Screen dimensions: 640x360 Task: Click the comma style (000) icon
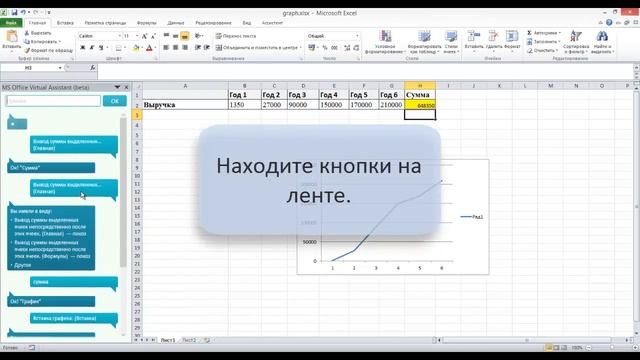[x=334, y=48]
